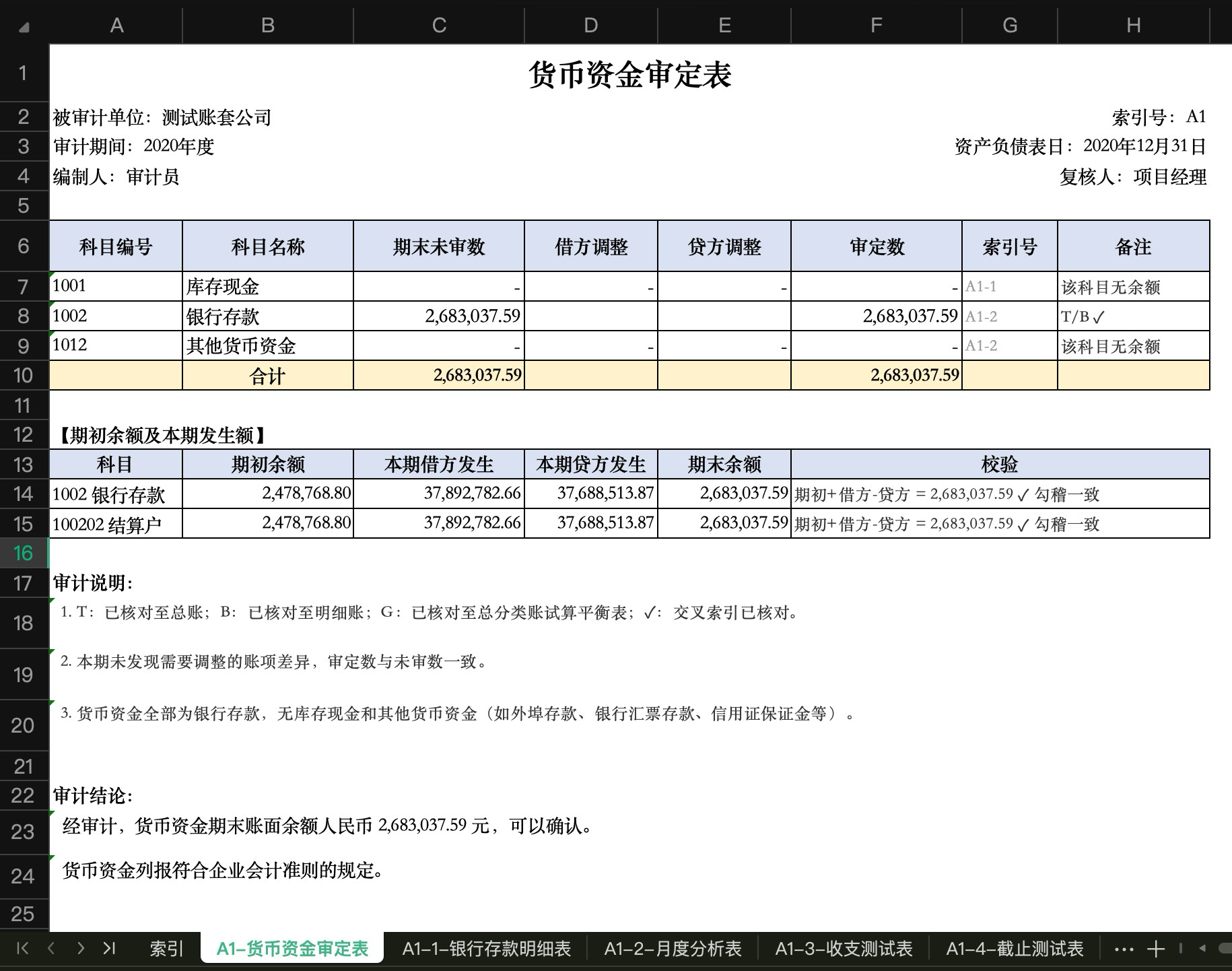Click 审定数 total 2,683,037.59 in 合计 row
Screen dimensions: 1232x971
click(877, 375)
